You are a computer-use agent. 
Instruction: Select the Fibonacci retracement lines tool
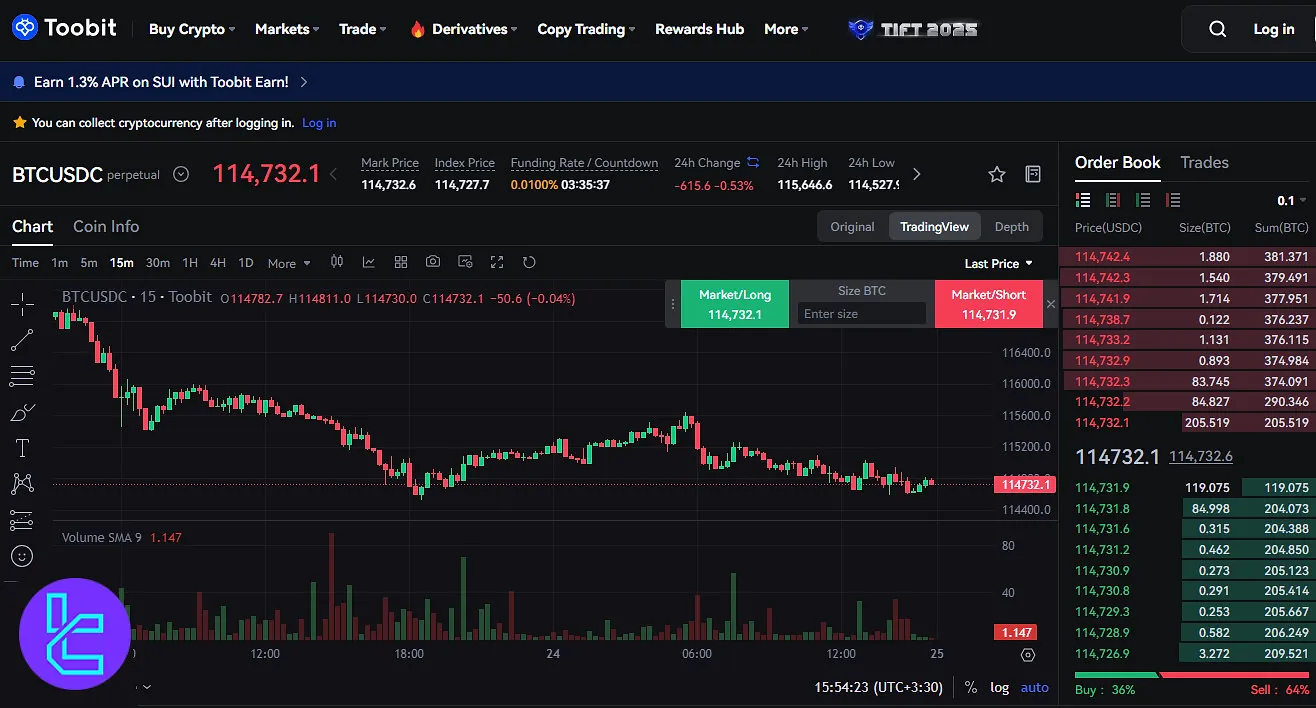[x=22, y=376]
